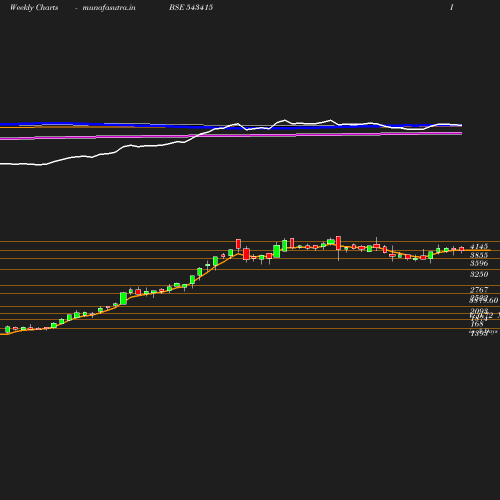The height and width of the screenshot is (500, 500).
Task: Click the 2767 price level label
Action: pyautogui.click(x=479, y=290)
